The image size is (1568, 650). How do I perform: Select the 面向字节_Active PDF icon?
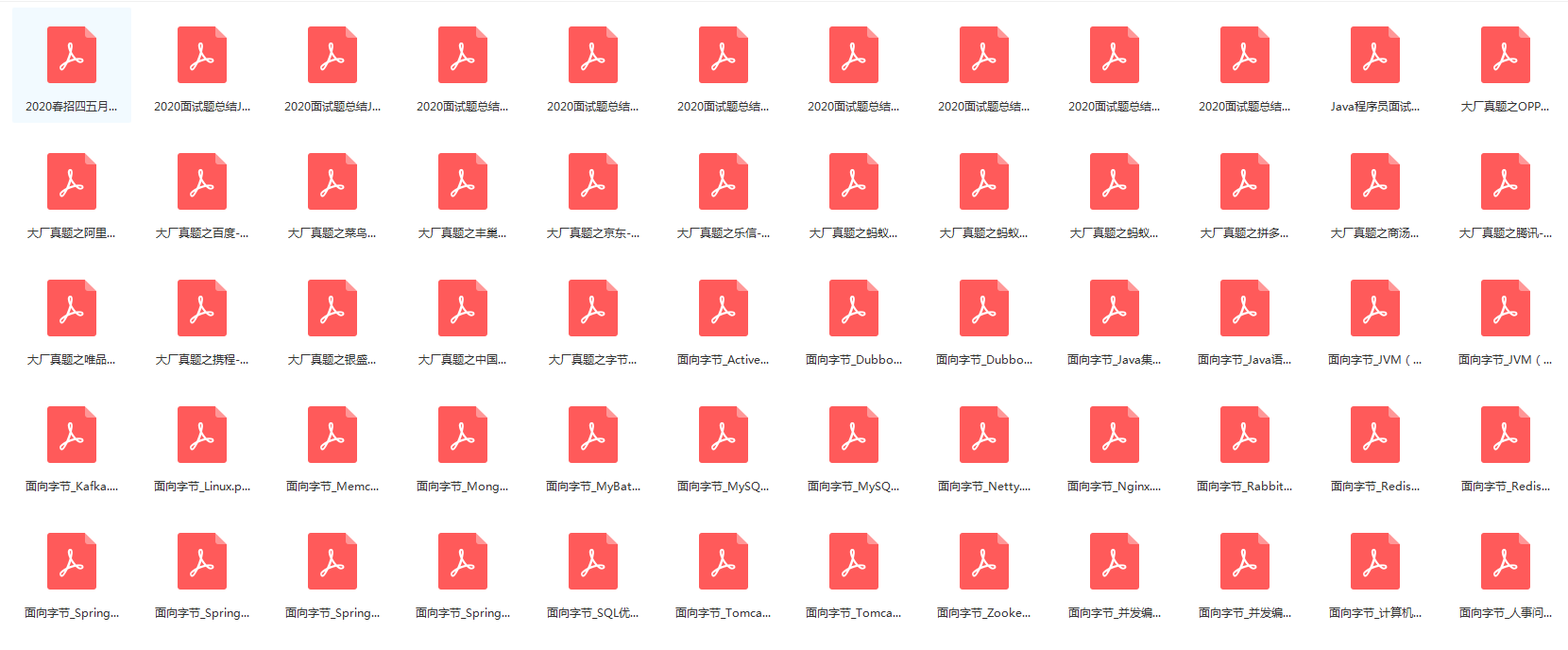tap(724, 308)
